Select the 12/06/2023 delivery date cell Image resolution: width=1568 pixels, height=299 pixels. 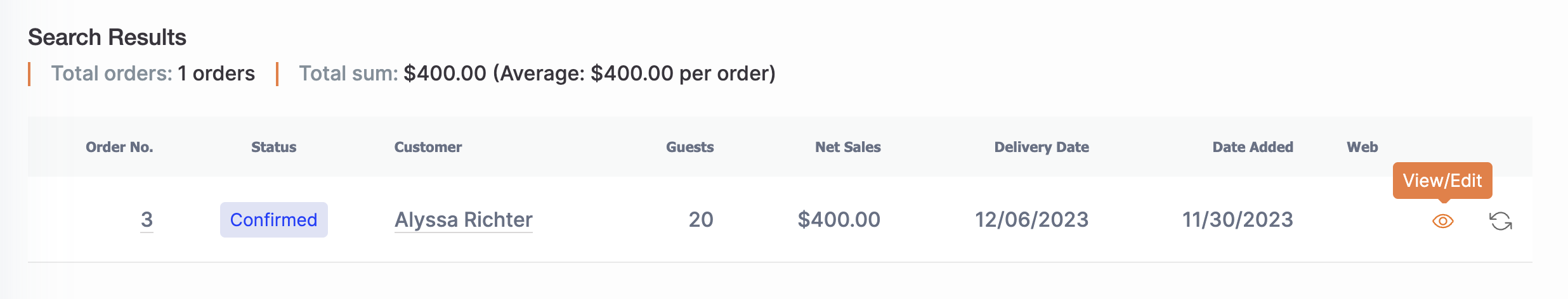1031,220
